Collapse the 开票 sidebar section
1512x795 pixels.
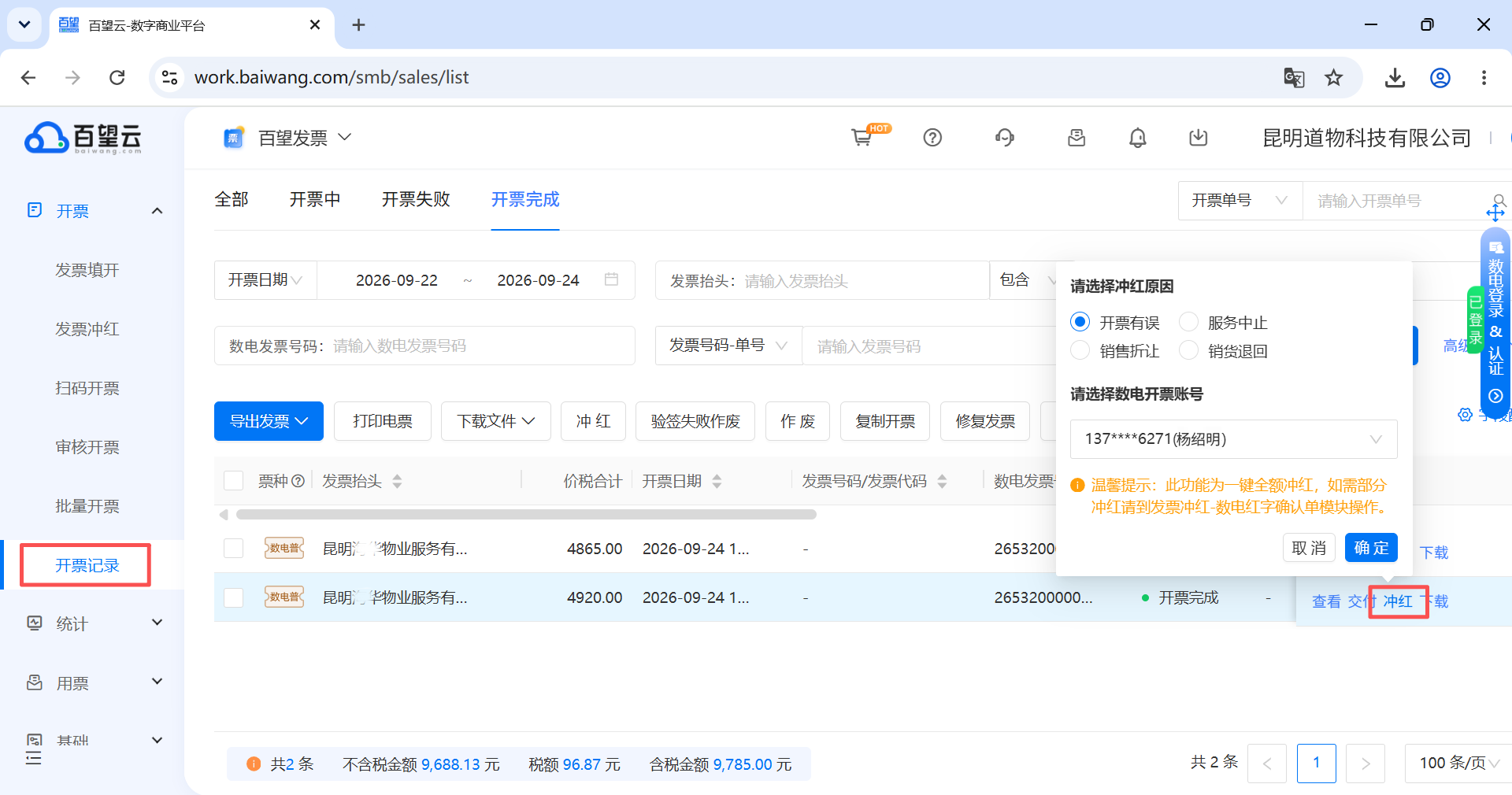157,211
